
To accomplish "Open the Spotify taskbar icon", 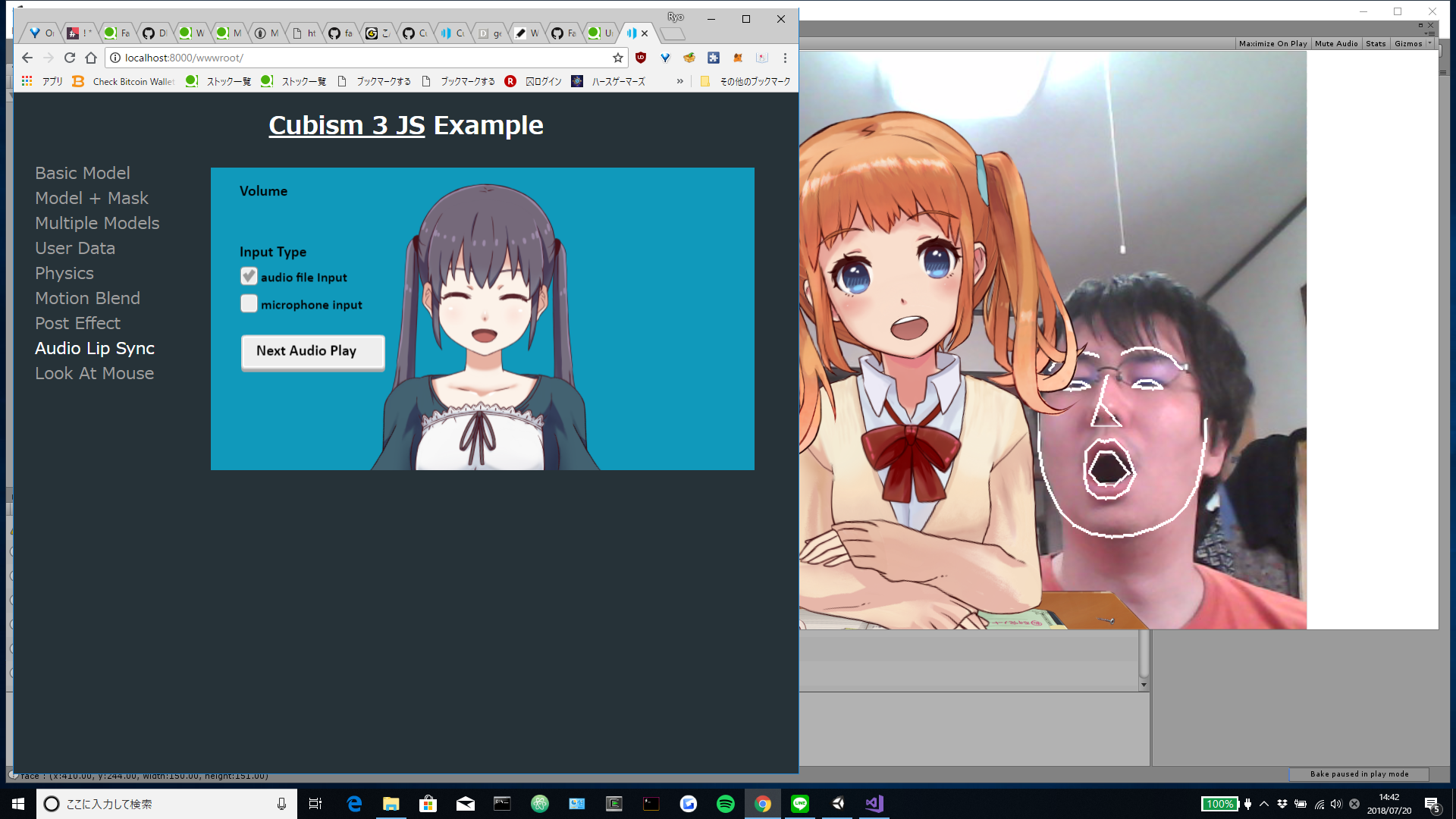I will (725, 804).
